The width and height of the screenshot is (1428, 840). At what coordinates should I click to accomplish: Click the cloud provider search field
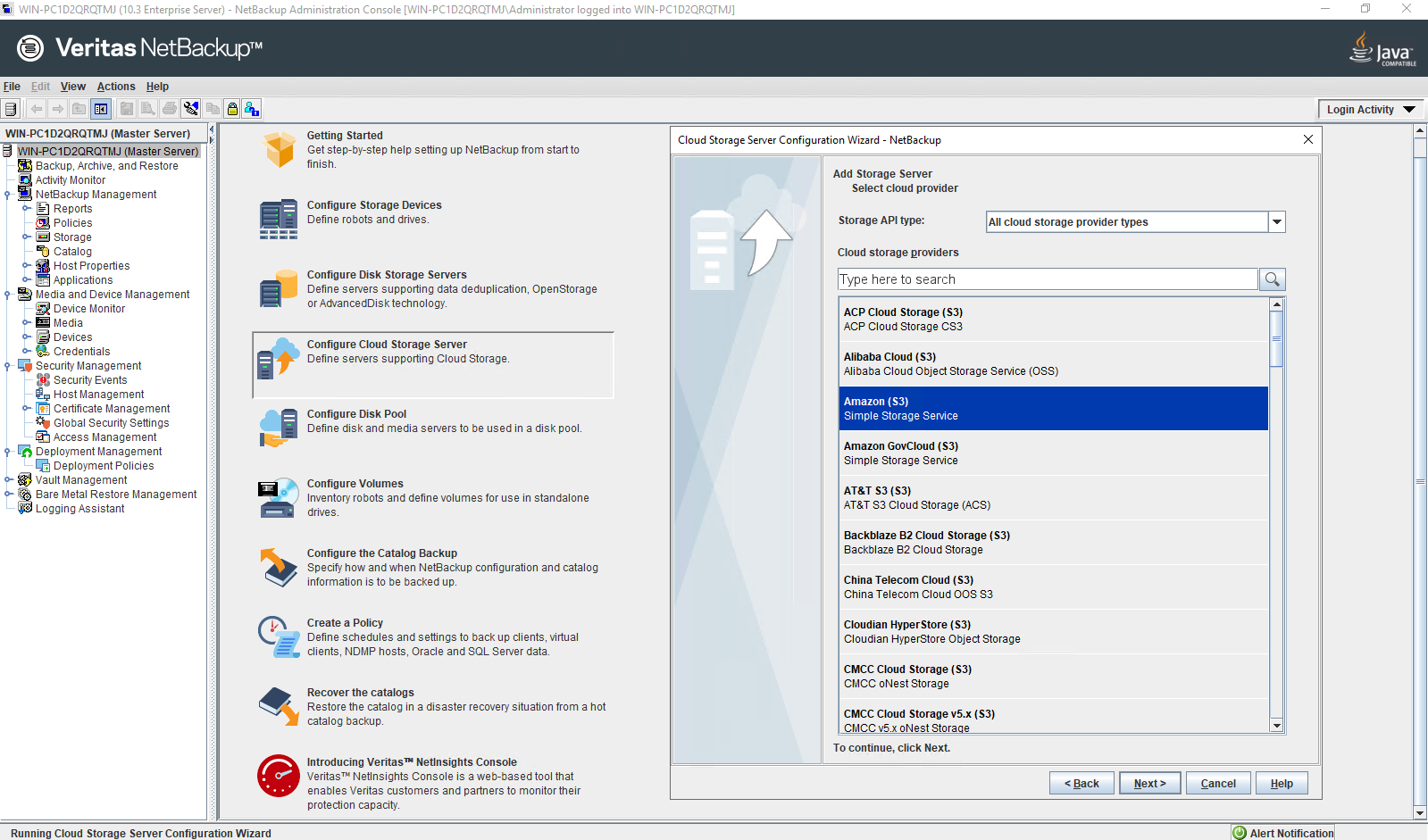click(1048, 279)
